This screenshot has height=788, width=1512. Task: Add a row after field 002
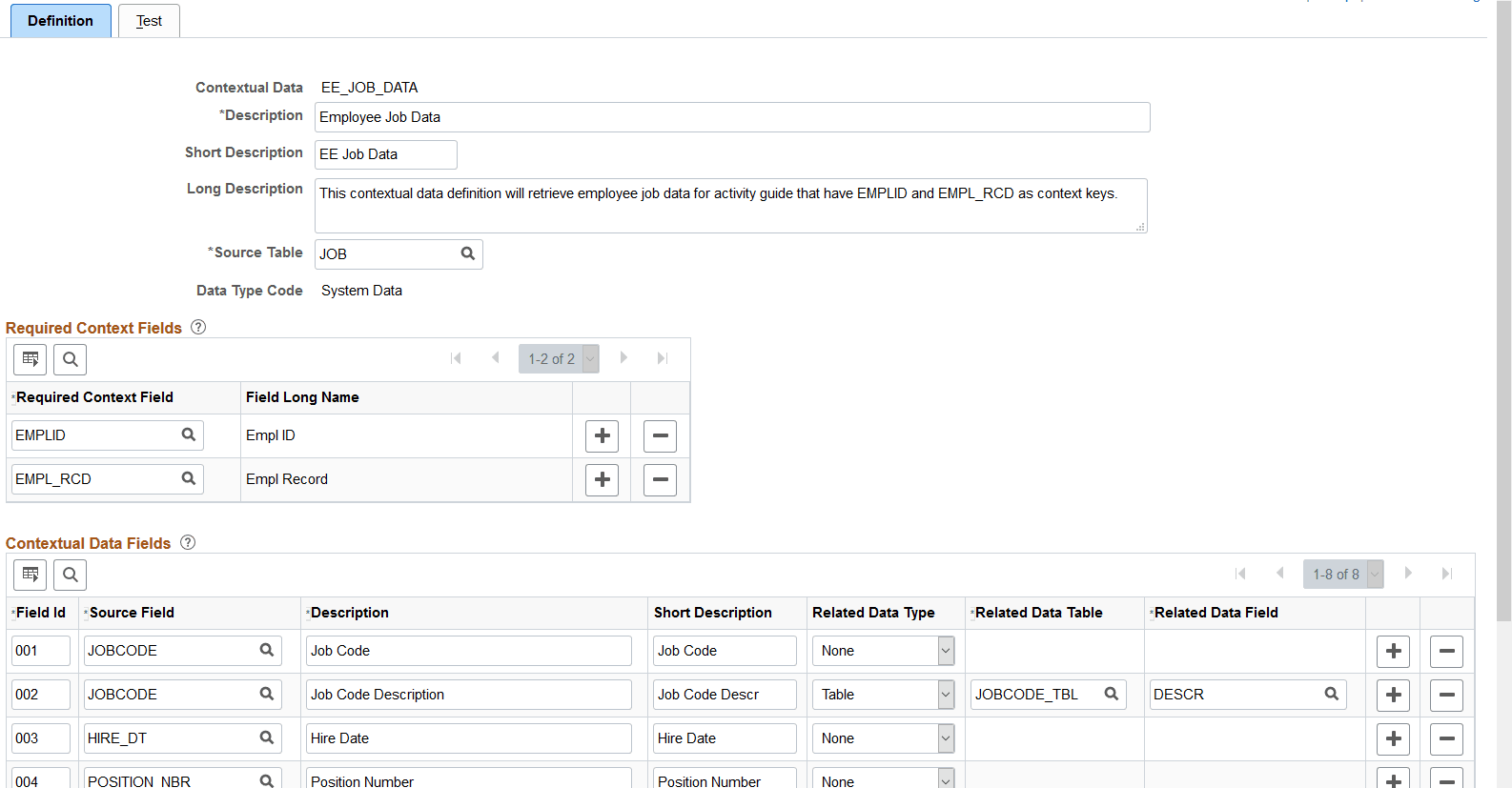click(x=1393, y=696)
